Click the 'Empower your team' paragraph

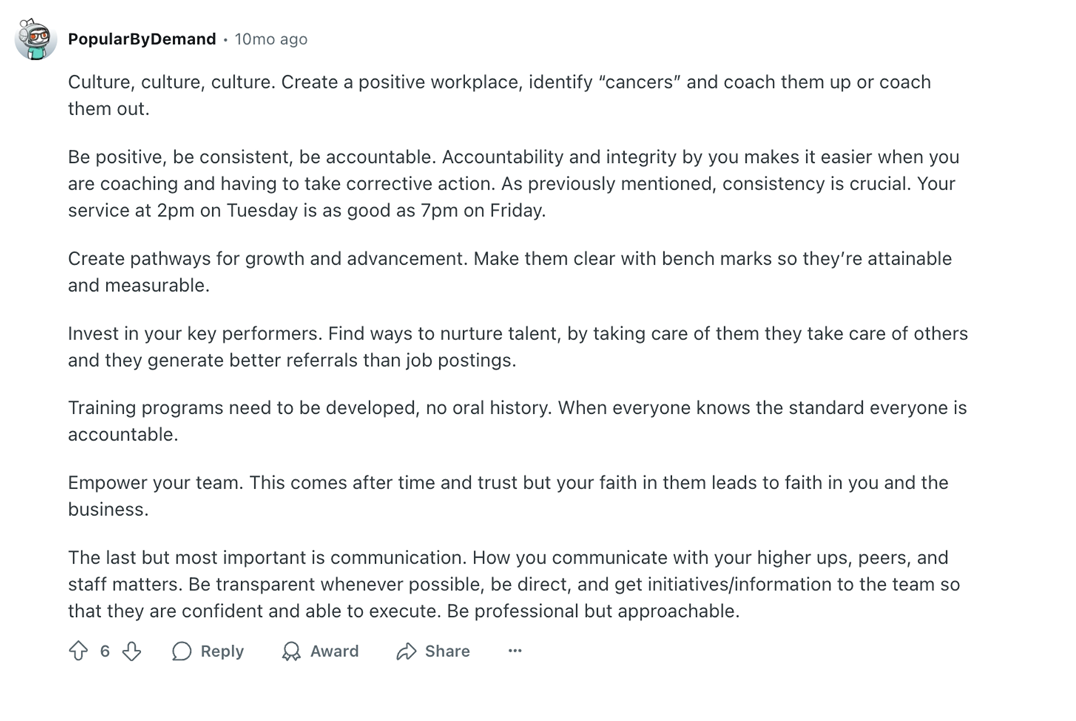(508, 496)
